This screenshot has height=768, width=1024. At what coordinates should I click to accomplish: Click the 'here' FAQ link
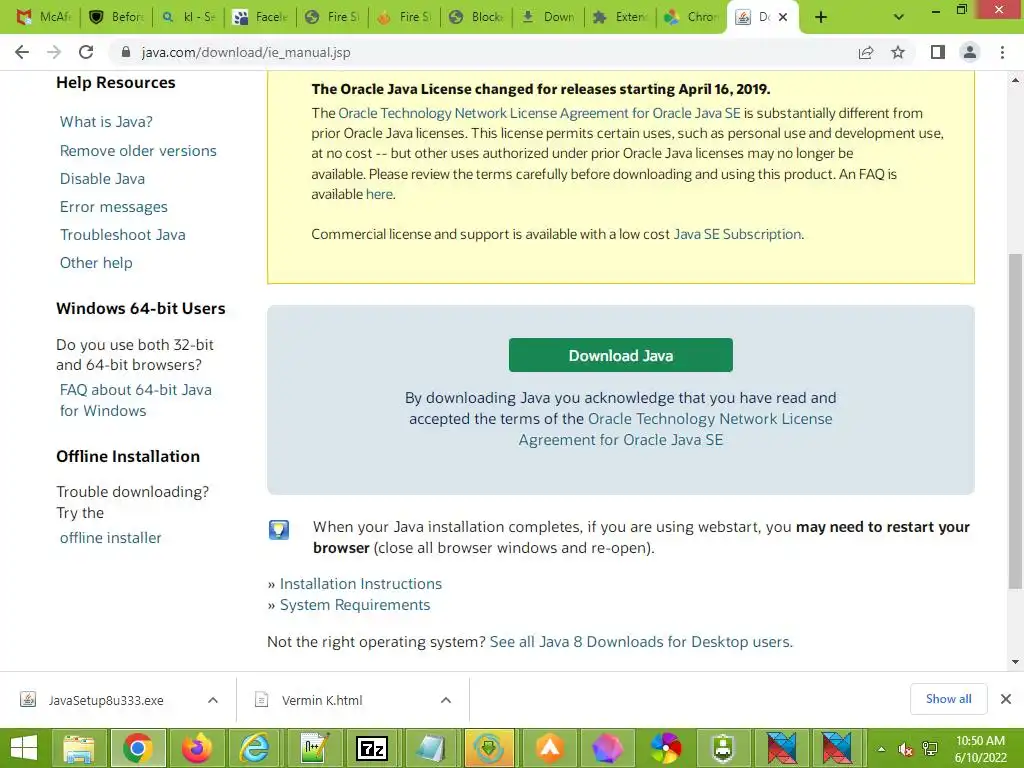coord(379,194)
